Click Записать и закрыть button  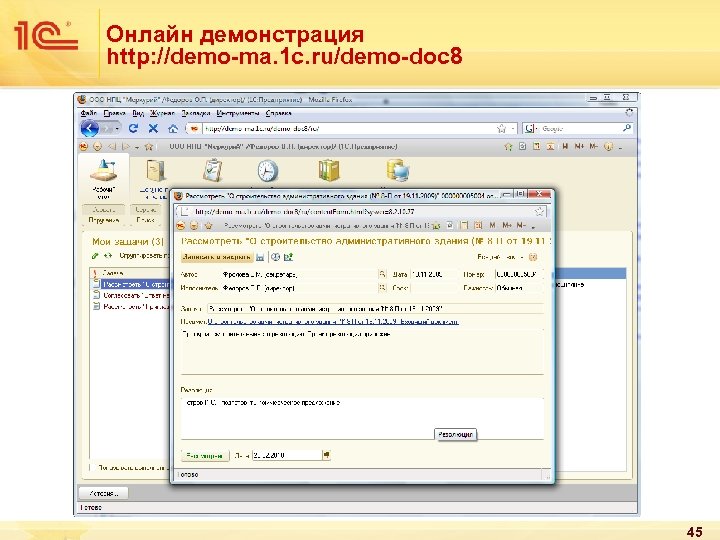tap(217, 257)
